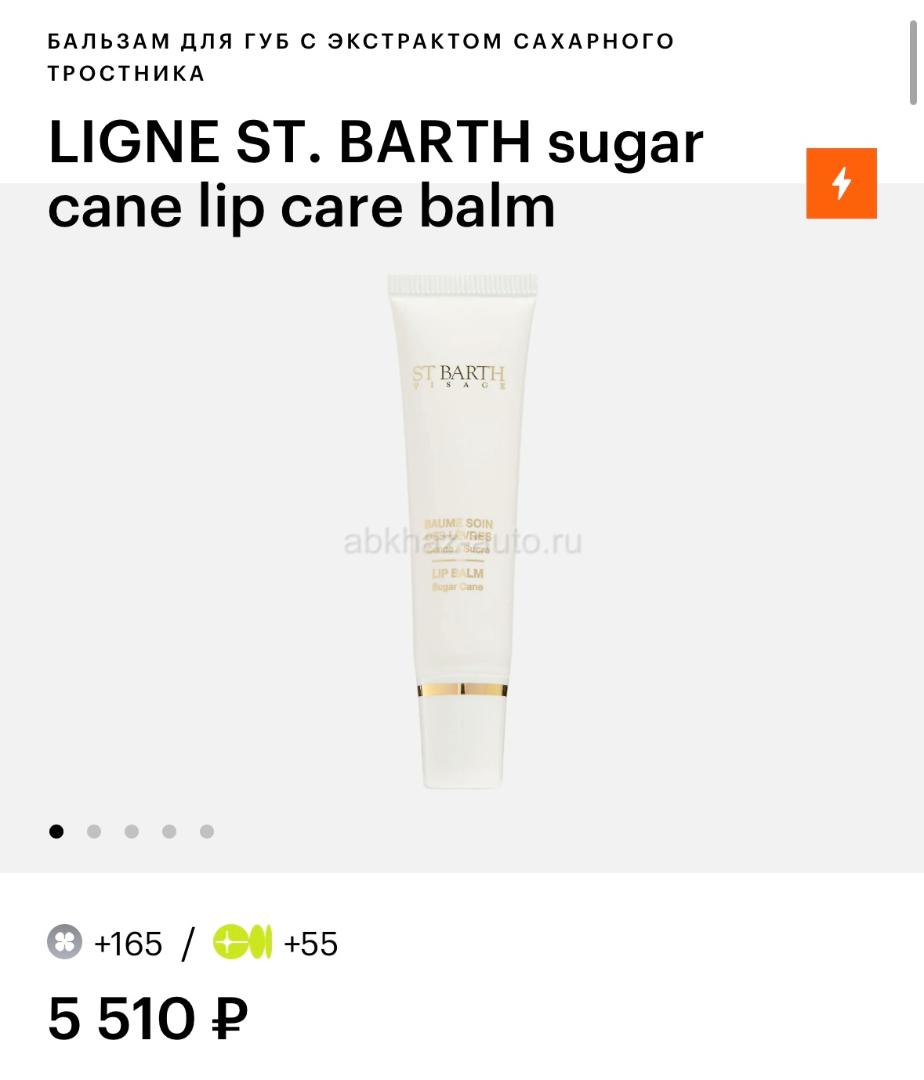924x1080 pixels.
Task: Tap the +55 bonus points value
Action: [x=311, y=943]
